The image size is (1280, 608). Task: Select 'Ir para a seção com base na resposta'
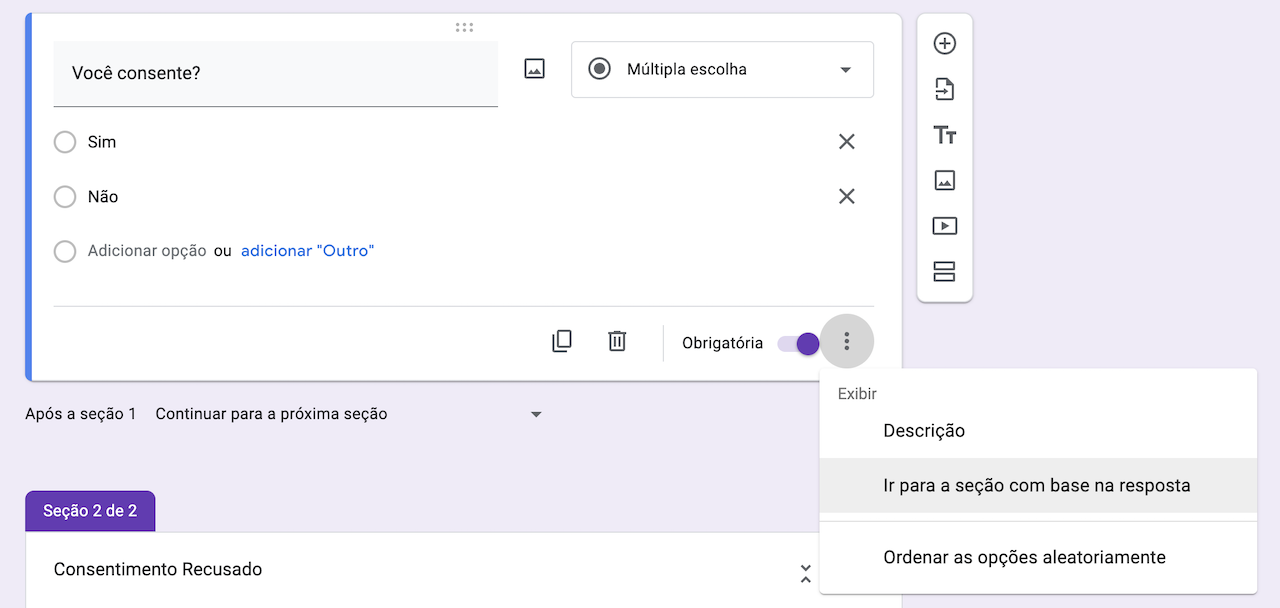click(1036, 486)
